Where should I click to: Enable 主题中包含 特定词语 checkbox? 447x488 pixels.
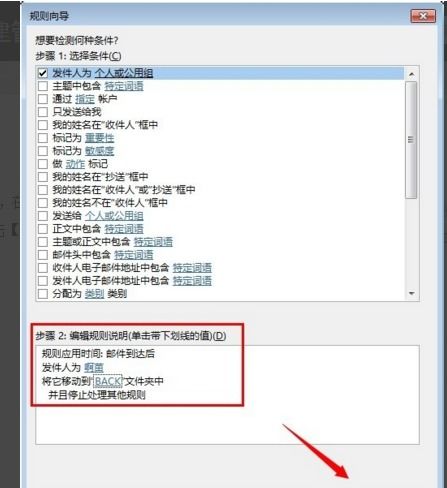click(x=43, y=86)
